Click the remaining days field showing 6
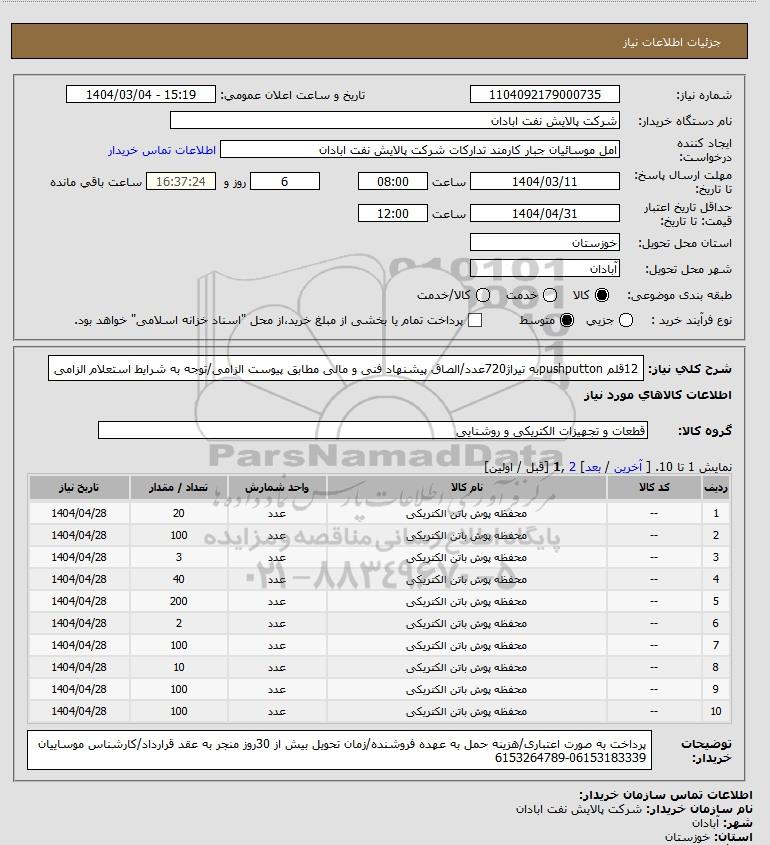Screen dimensions: 770x845 pos(285,181)
